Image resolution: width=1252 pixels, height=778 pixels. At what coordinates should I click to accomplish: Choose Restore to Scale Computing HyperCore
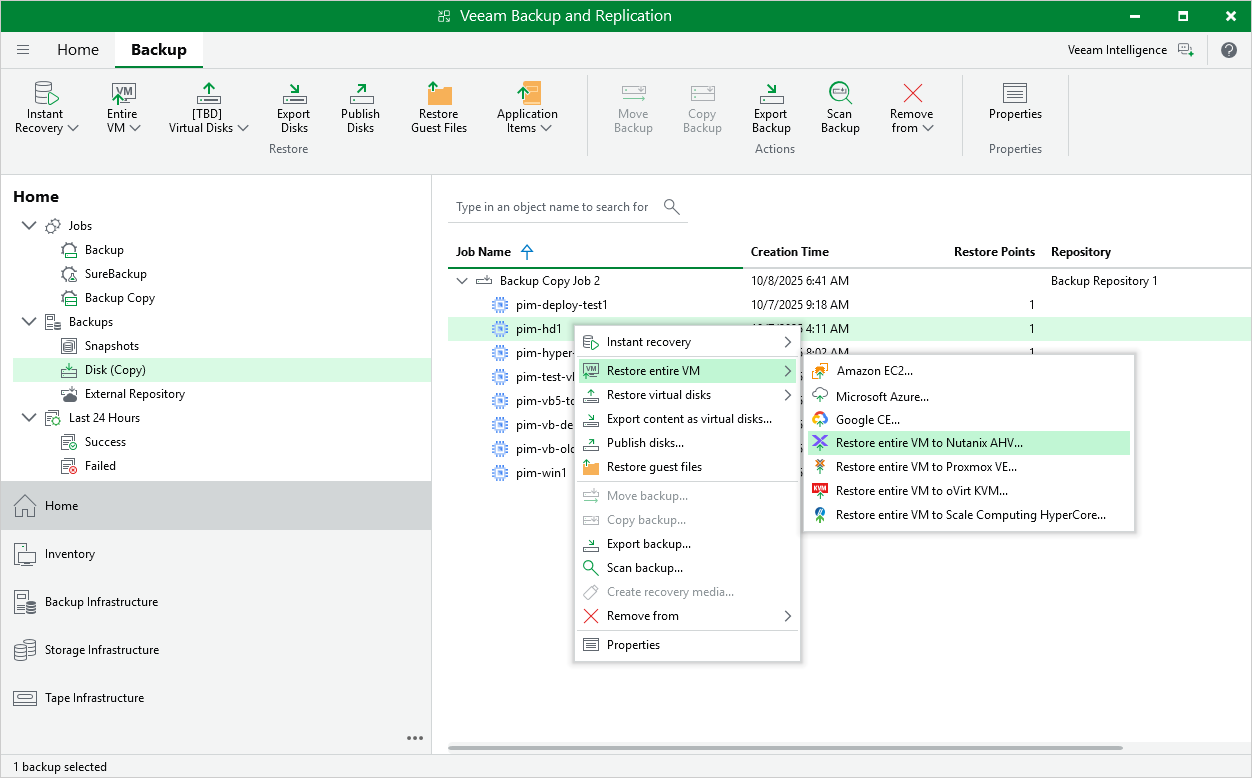click(x=969, y=515)
